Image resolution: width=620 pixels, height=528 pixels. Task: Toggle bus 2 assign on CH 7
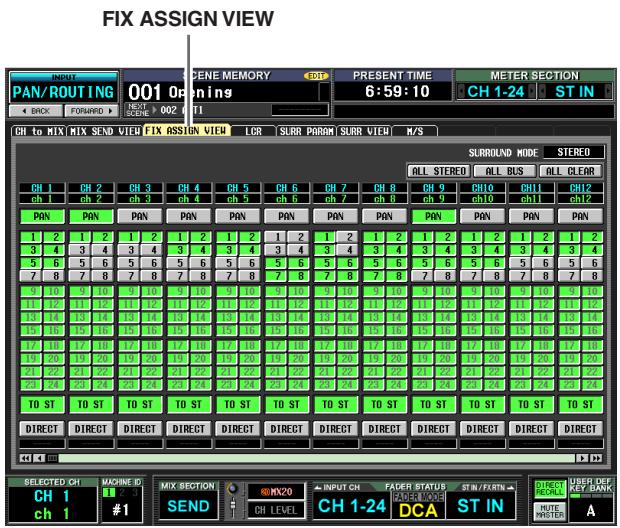[x=347, y=237]
